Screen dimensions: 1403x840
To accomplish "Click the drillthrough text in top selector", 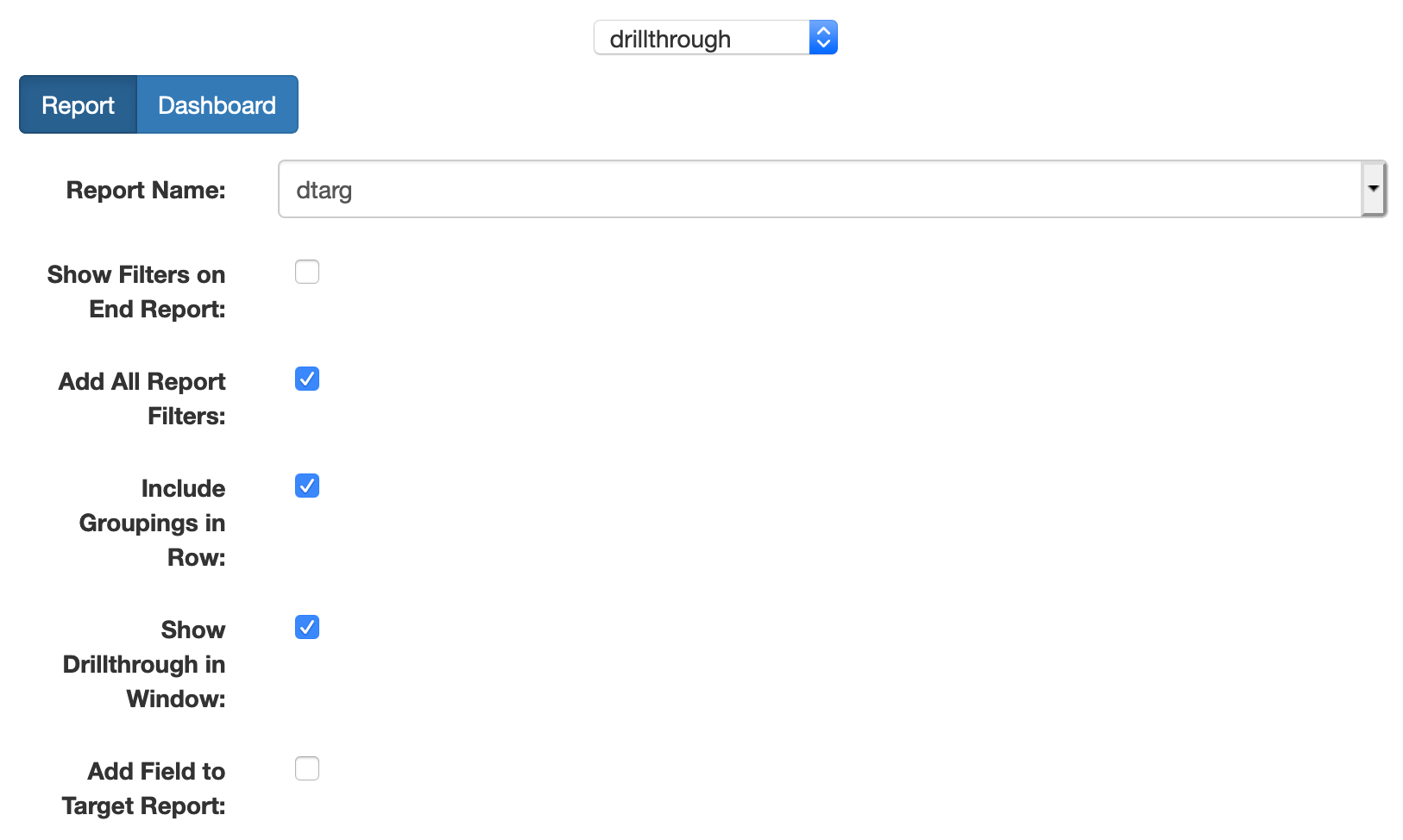I will [670, 40].
